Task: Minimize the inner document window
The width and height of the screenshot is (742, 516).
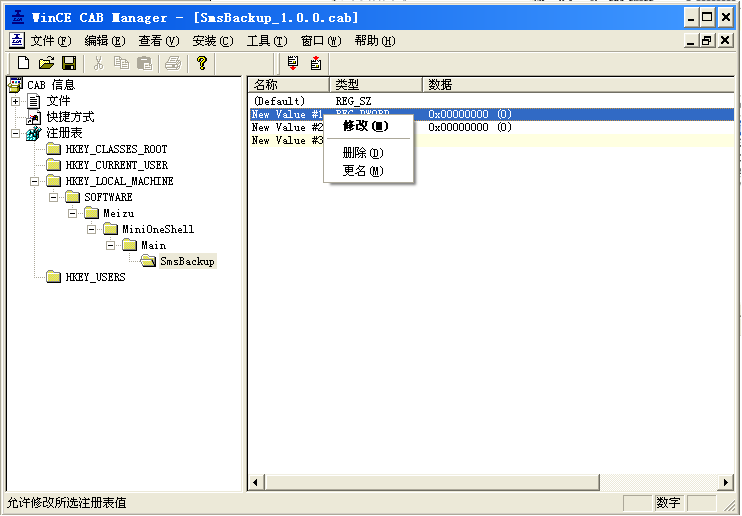Action: (691, 41)
